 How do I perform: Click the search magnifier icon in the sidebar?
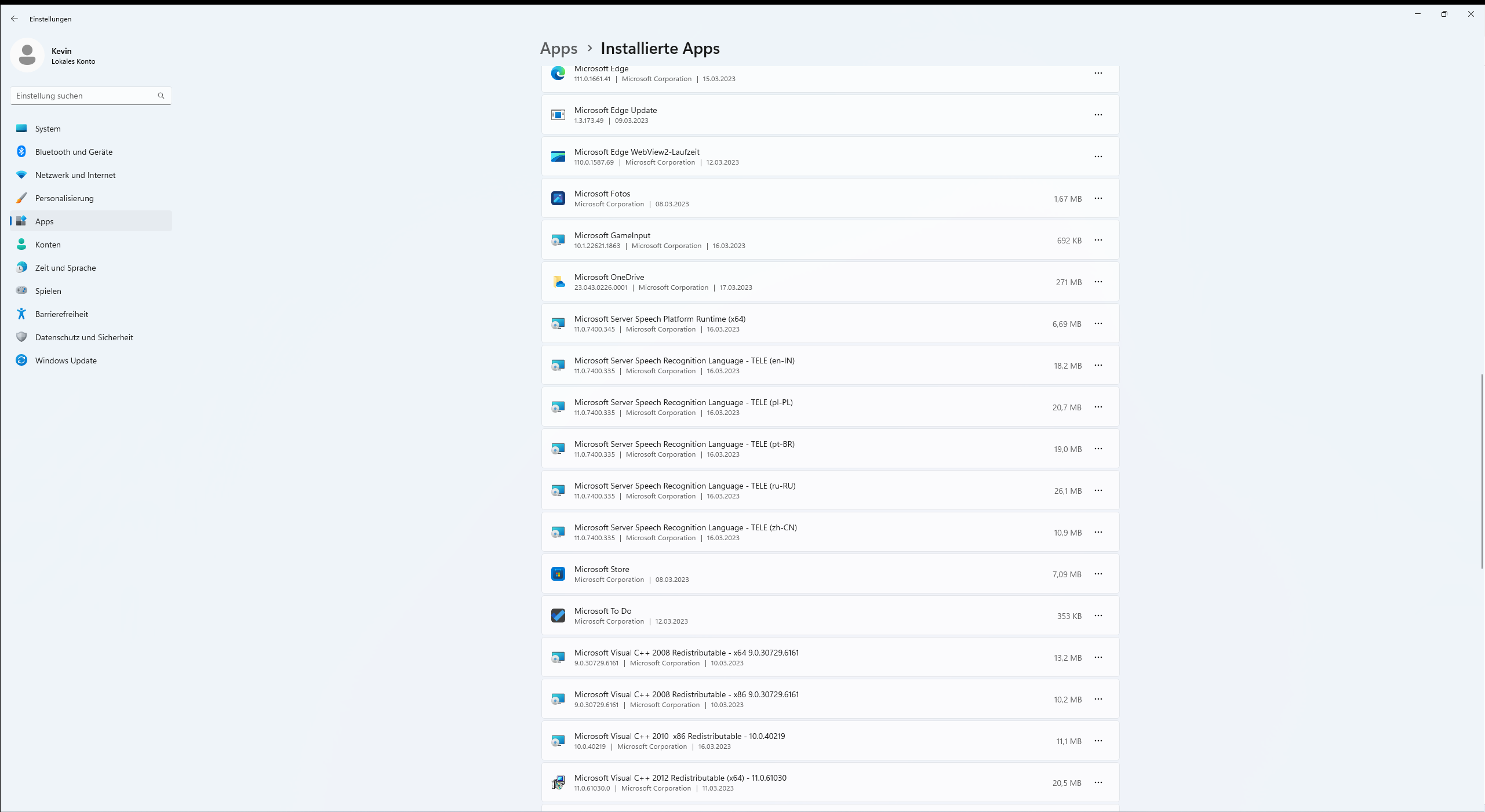pyautogui.click(x=161, y=96)
